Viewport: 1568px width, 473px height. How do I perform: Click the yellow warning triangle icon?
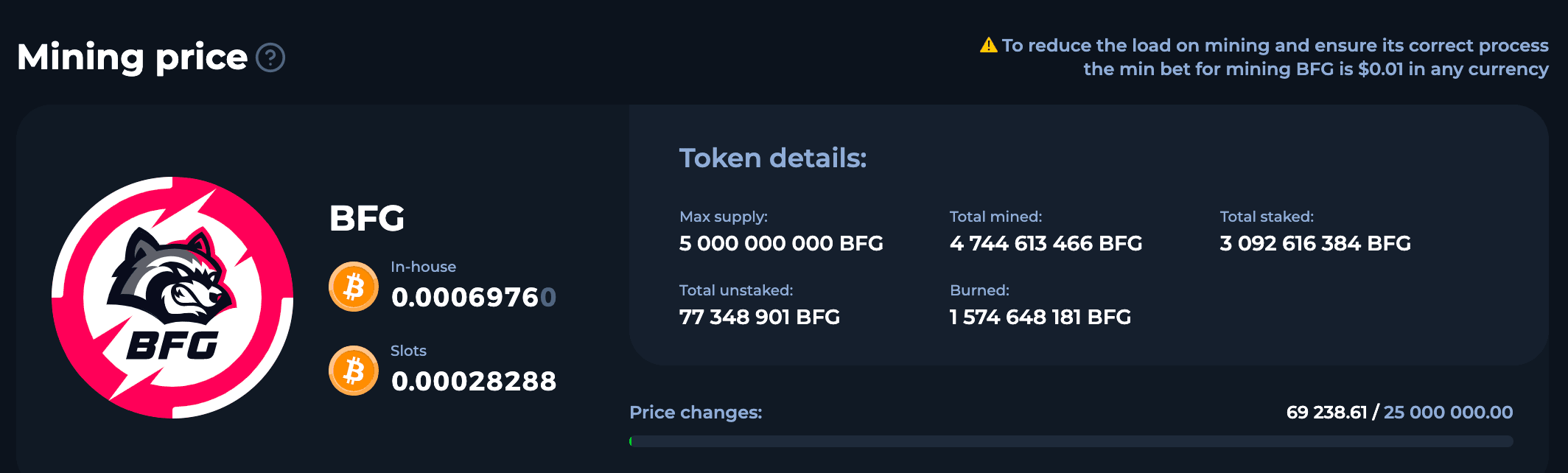(x=988, y=46)
